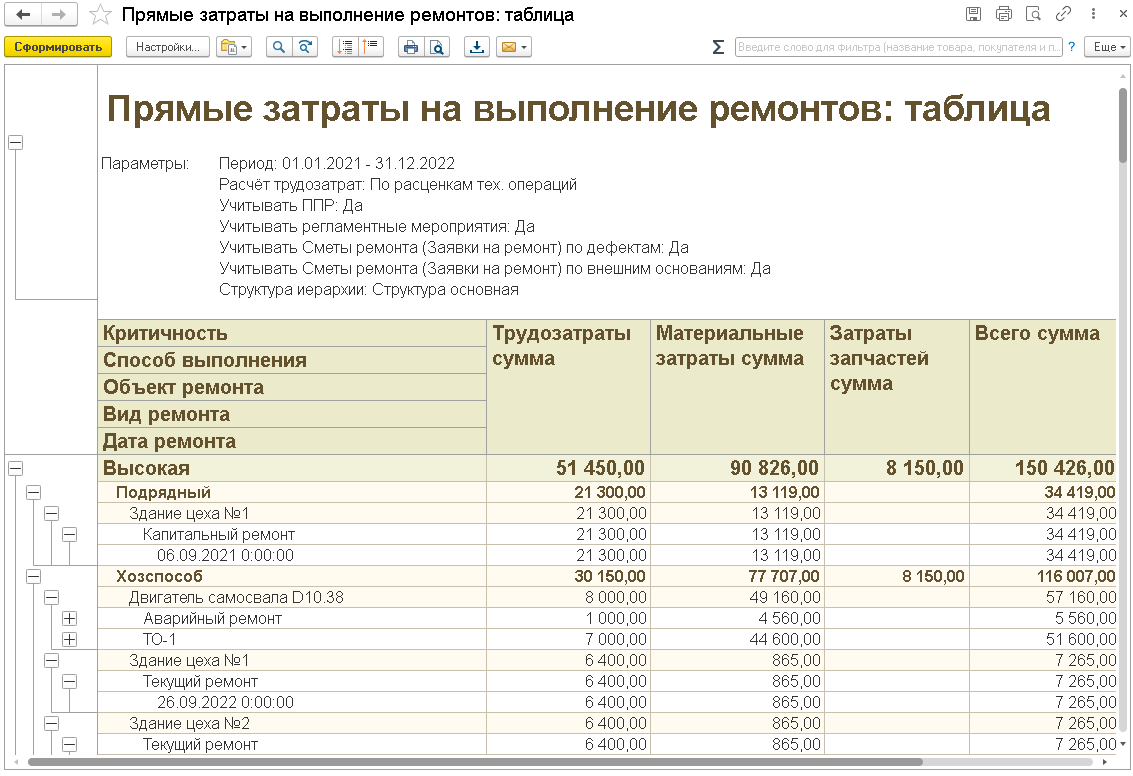The height and width of the screenshot is (776, 1133).
Task: Open the send by email dropdown
Action: (x=514, y=47)
